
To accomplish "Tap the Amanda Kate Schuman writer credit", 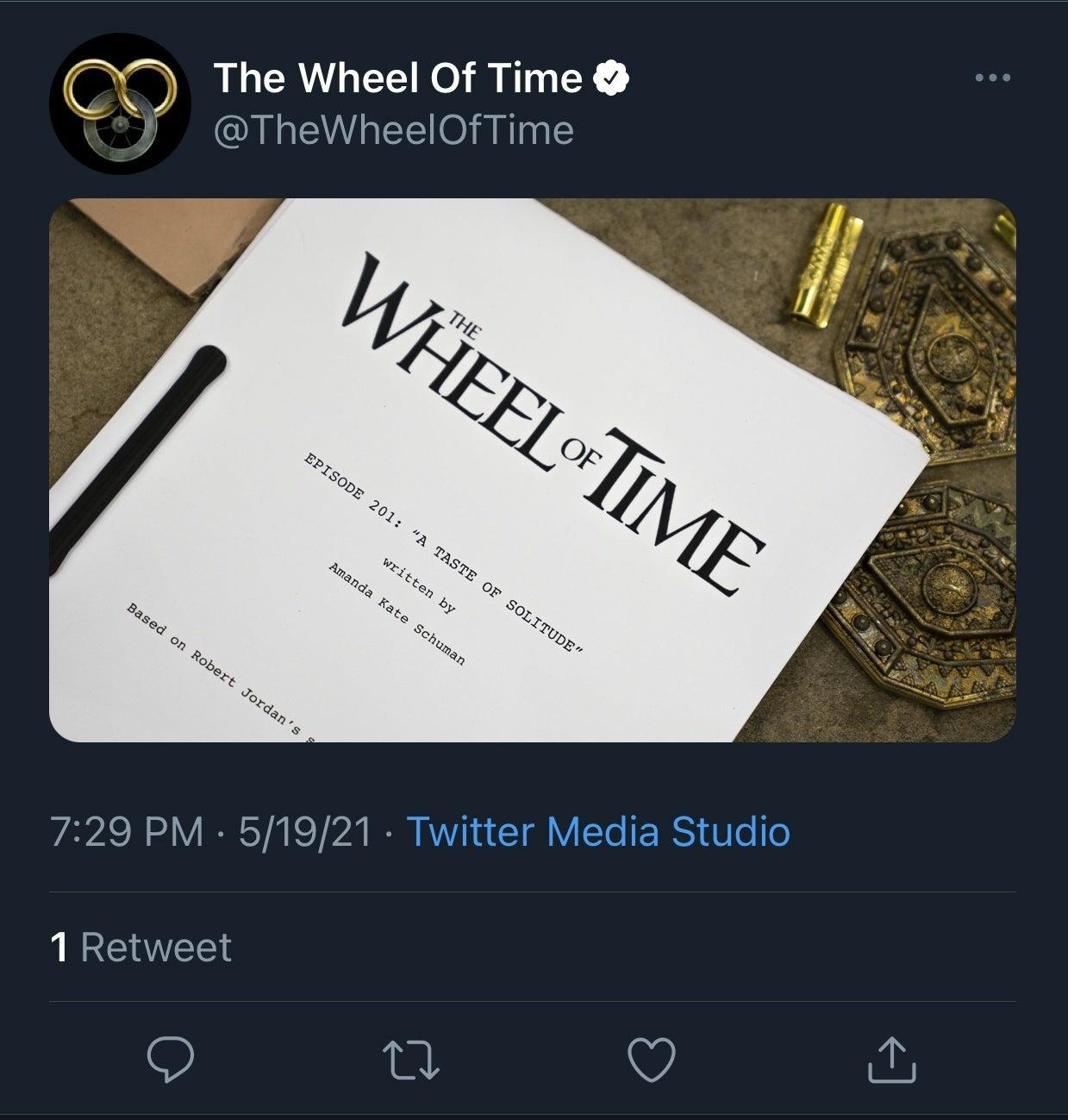I will [397, 614].
